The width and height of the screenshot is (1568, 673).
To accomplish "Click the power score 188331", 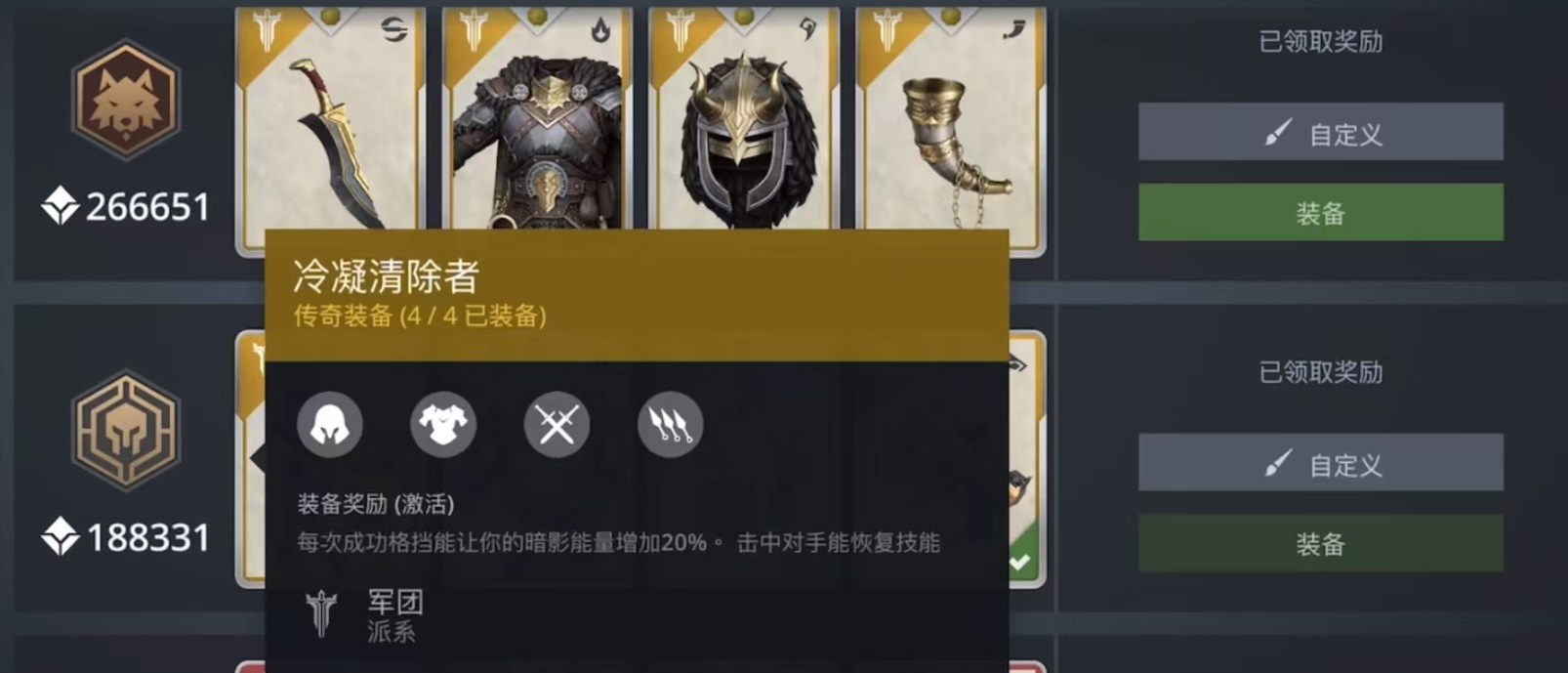I will [x=147, y=538].
